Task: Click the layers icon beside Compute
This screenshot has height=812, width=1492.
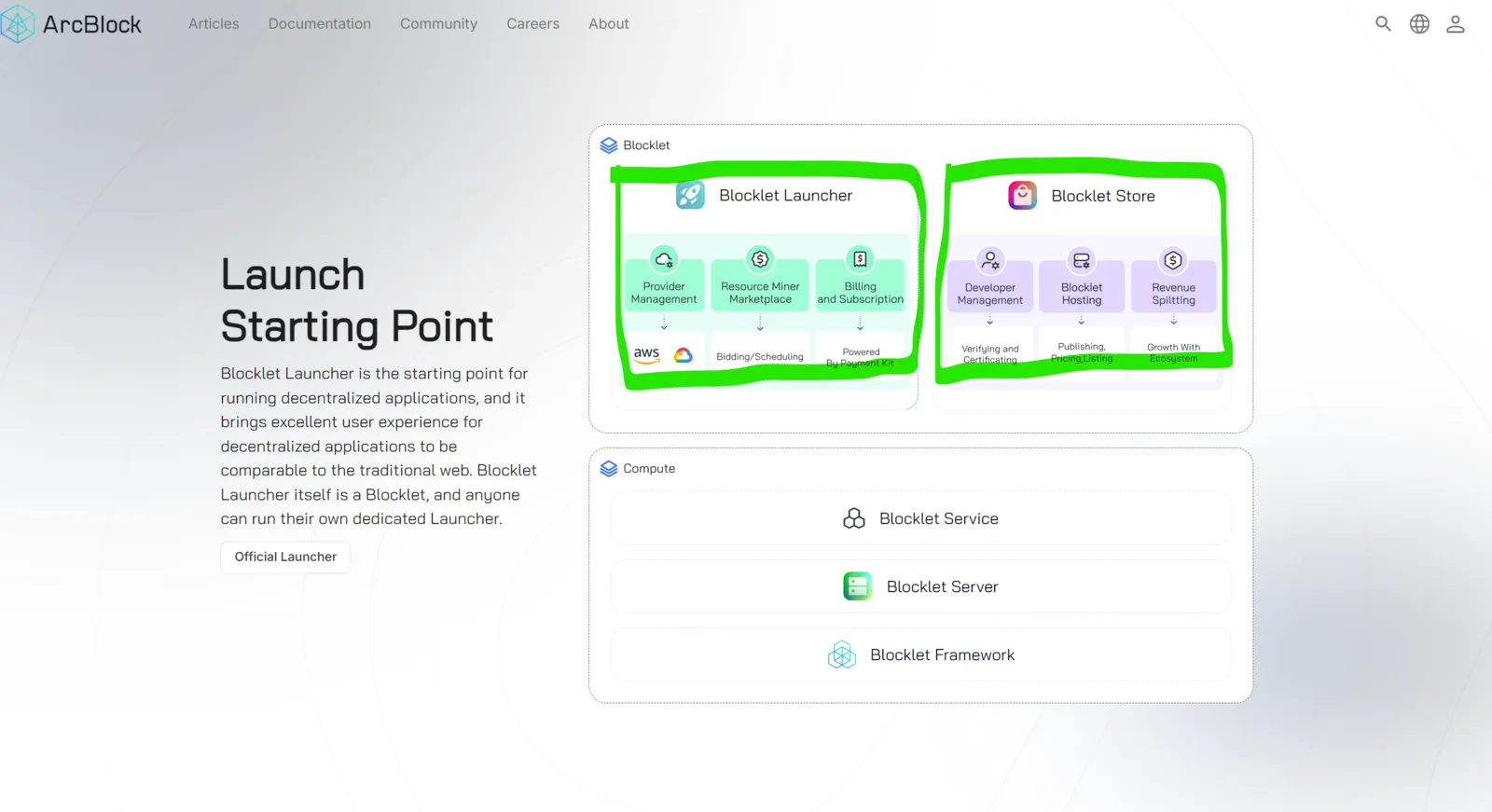Action: point(609,469)
